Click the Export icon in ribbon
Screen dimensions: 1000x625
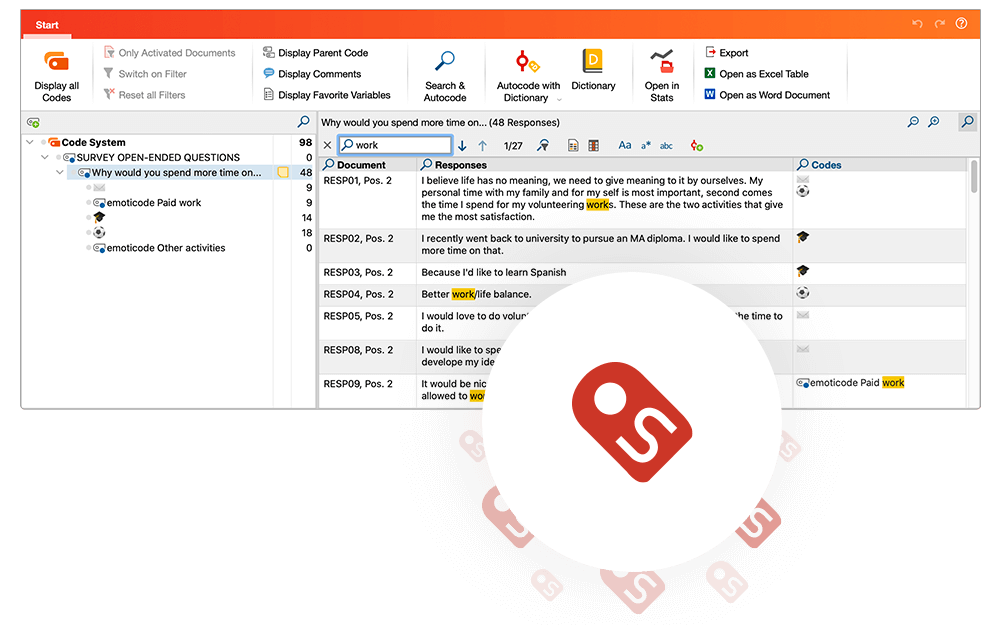tap(710, 52)
